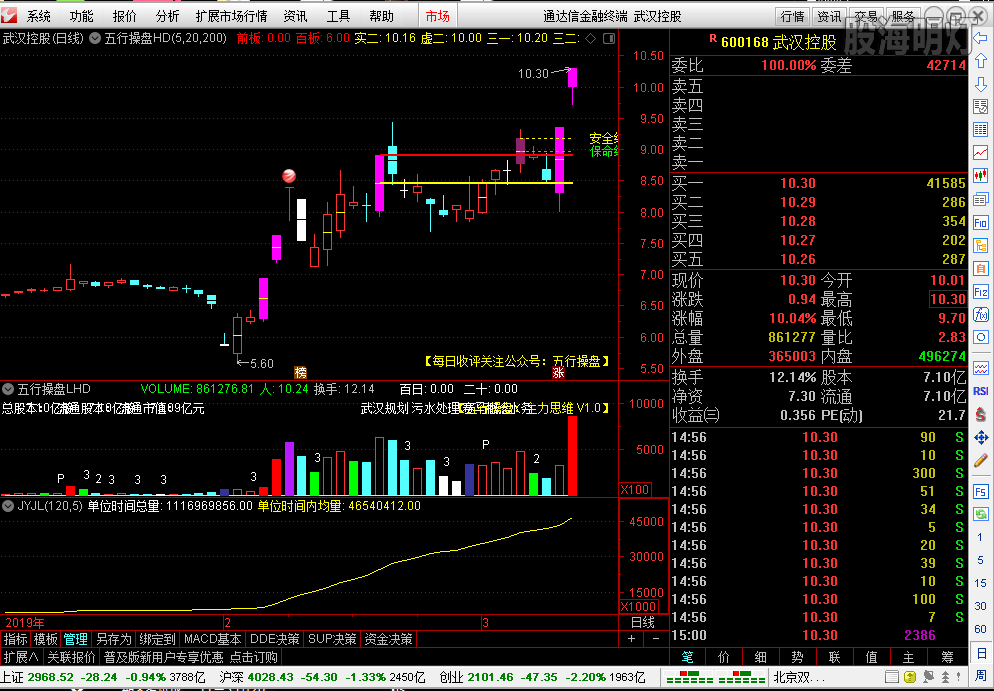This screenshot has height=691, width=994.
Task: Open the f(x) formula icon
Action: 981,314
